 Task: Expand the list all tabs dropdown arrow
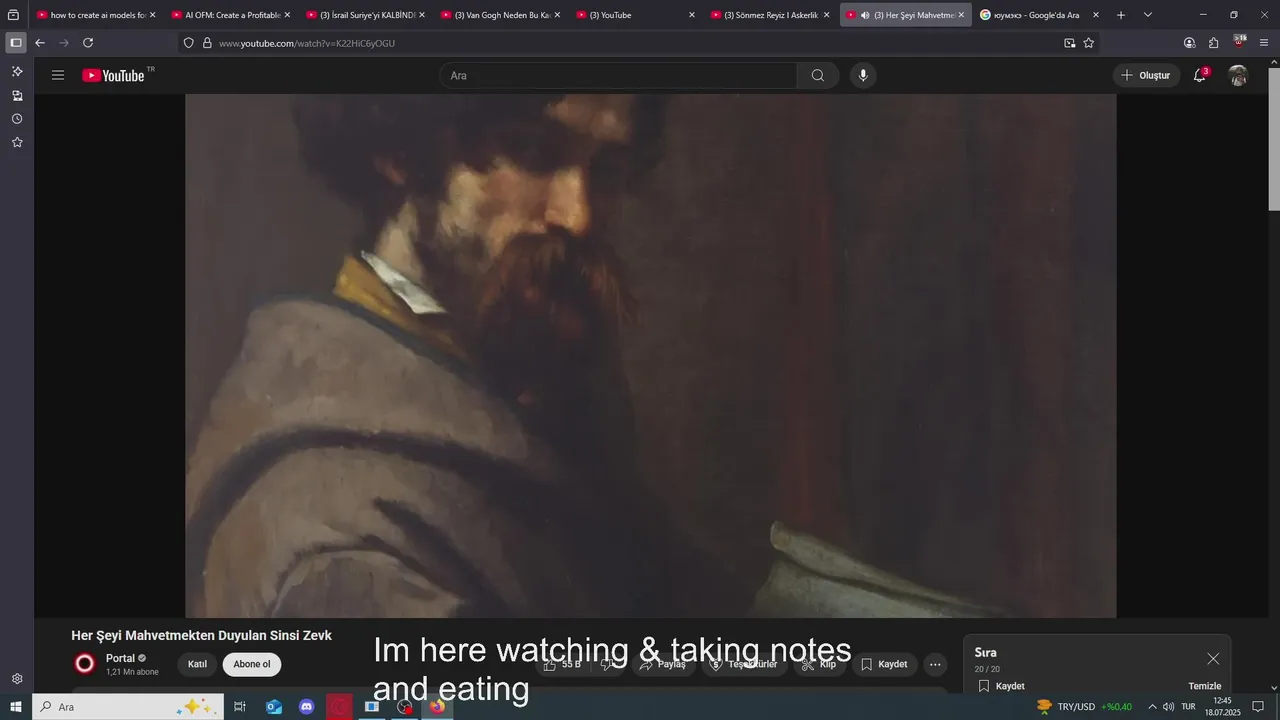pyautogui.click(x=1147, y=15)
